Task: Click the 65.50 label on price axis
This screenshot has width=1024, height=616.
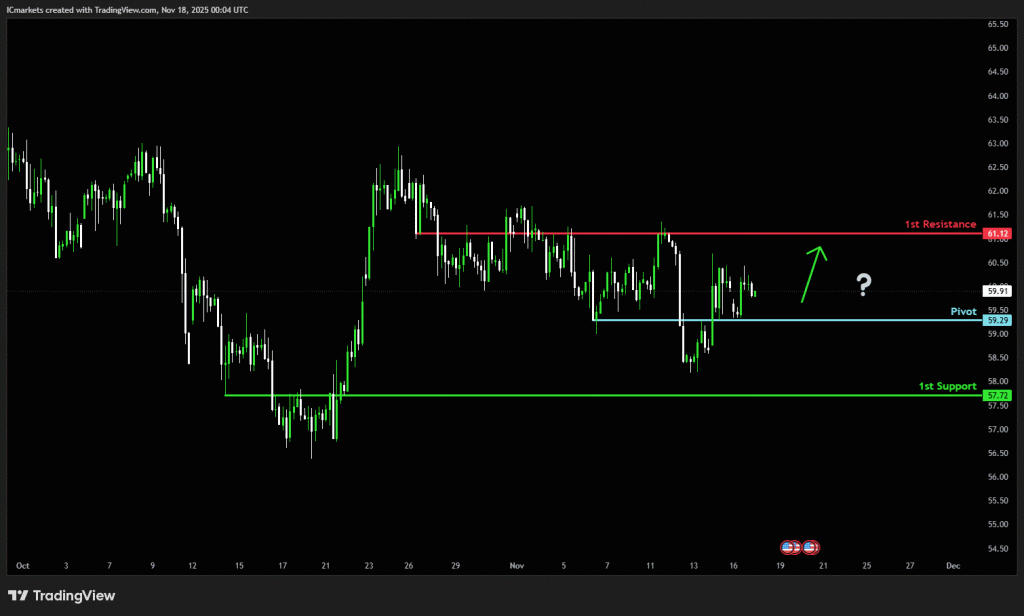Action: click(996, 24)
